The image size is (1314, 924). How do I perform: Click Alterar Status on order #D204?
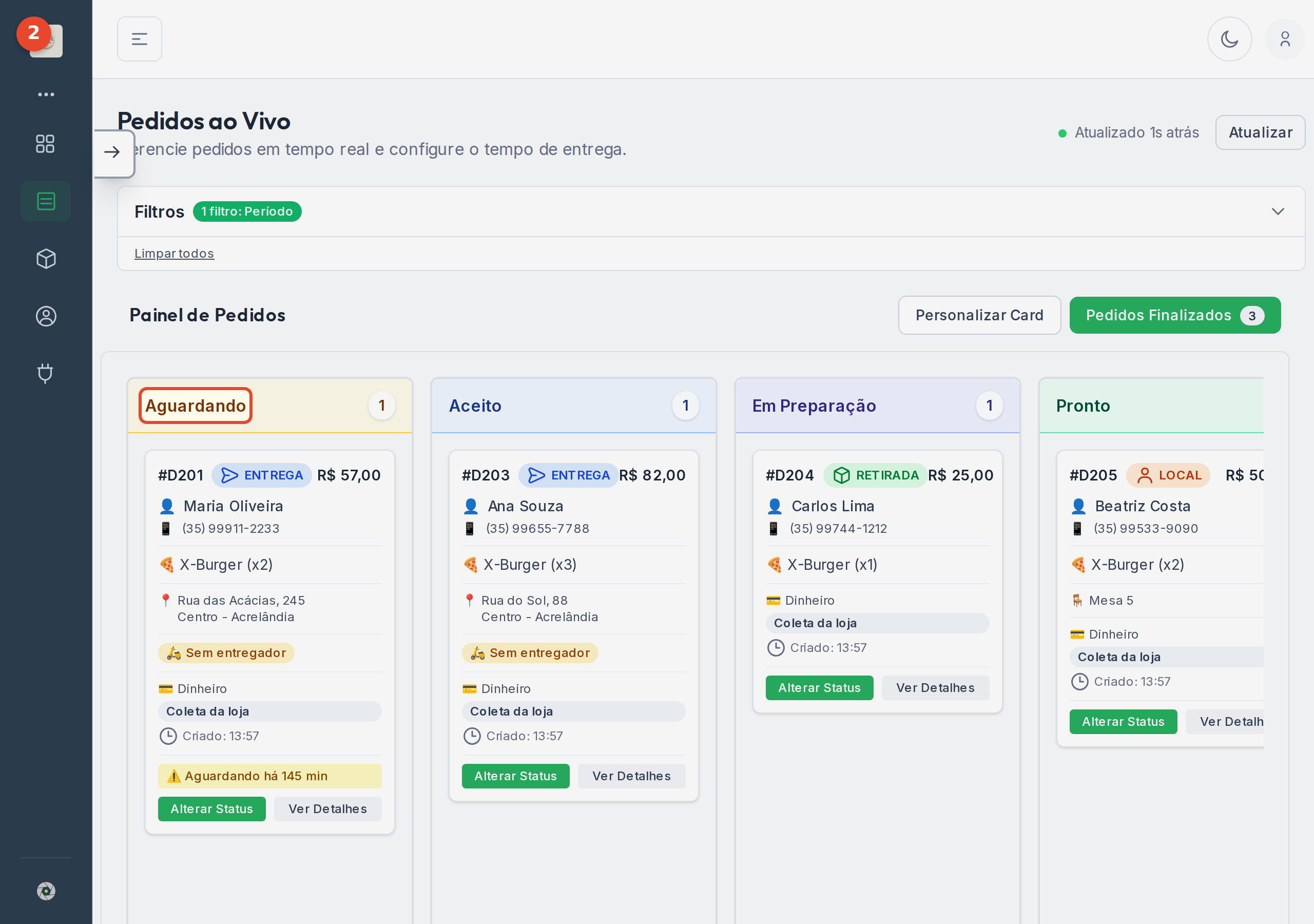tap(820, 687)
